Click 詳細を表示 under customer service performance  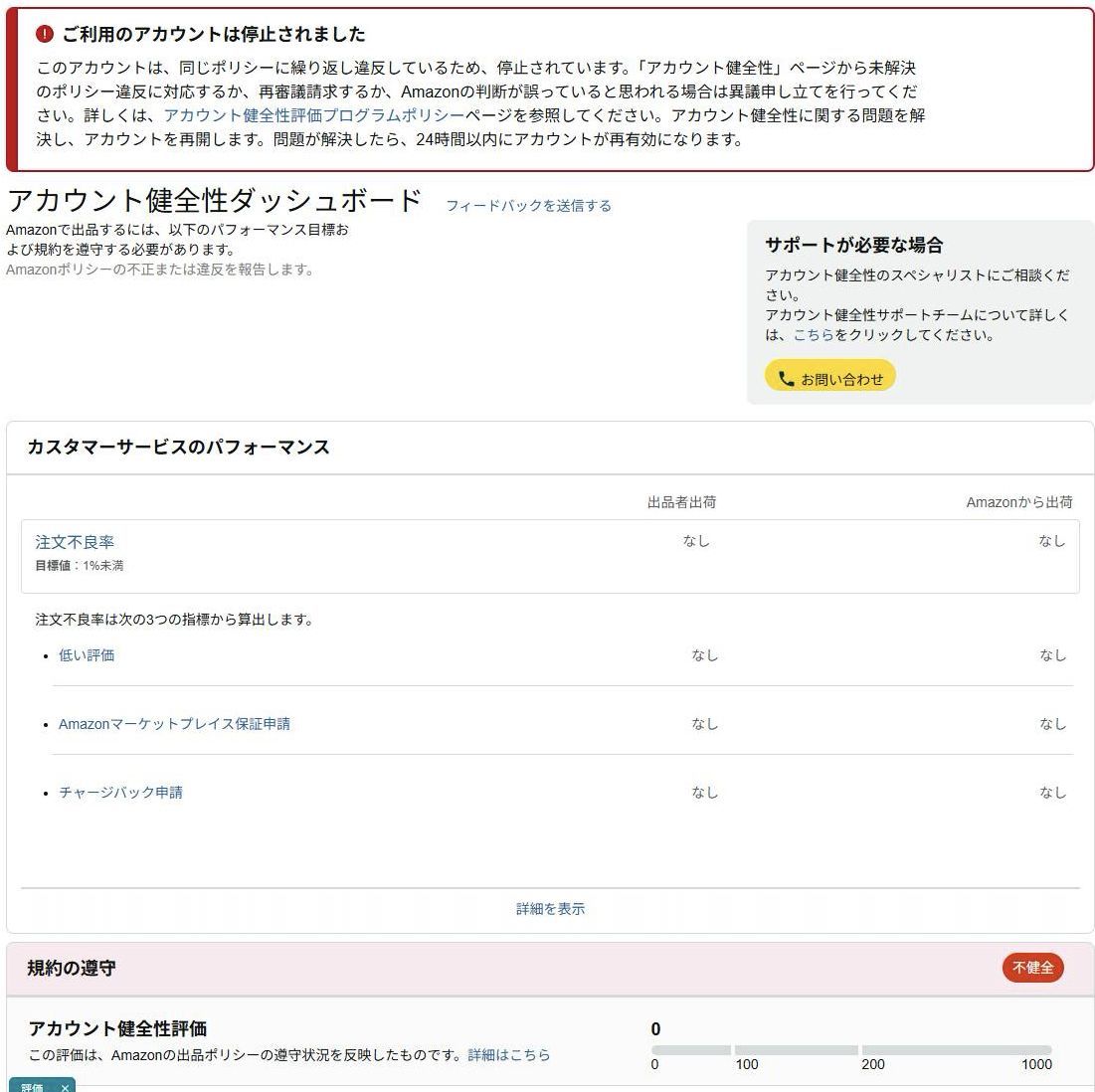549,908
